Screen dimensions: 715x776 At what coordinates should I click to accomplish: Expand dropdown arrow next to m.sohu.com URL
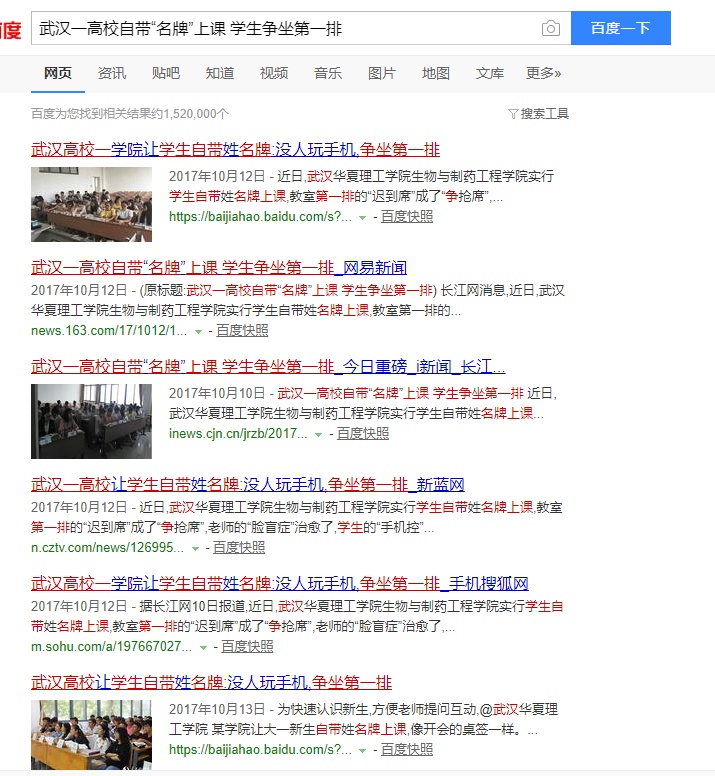[204, 648]
